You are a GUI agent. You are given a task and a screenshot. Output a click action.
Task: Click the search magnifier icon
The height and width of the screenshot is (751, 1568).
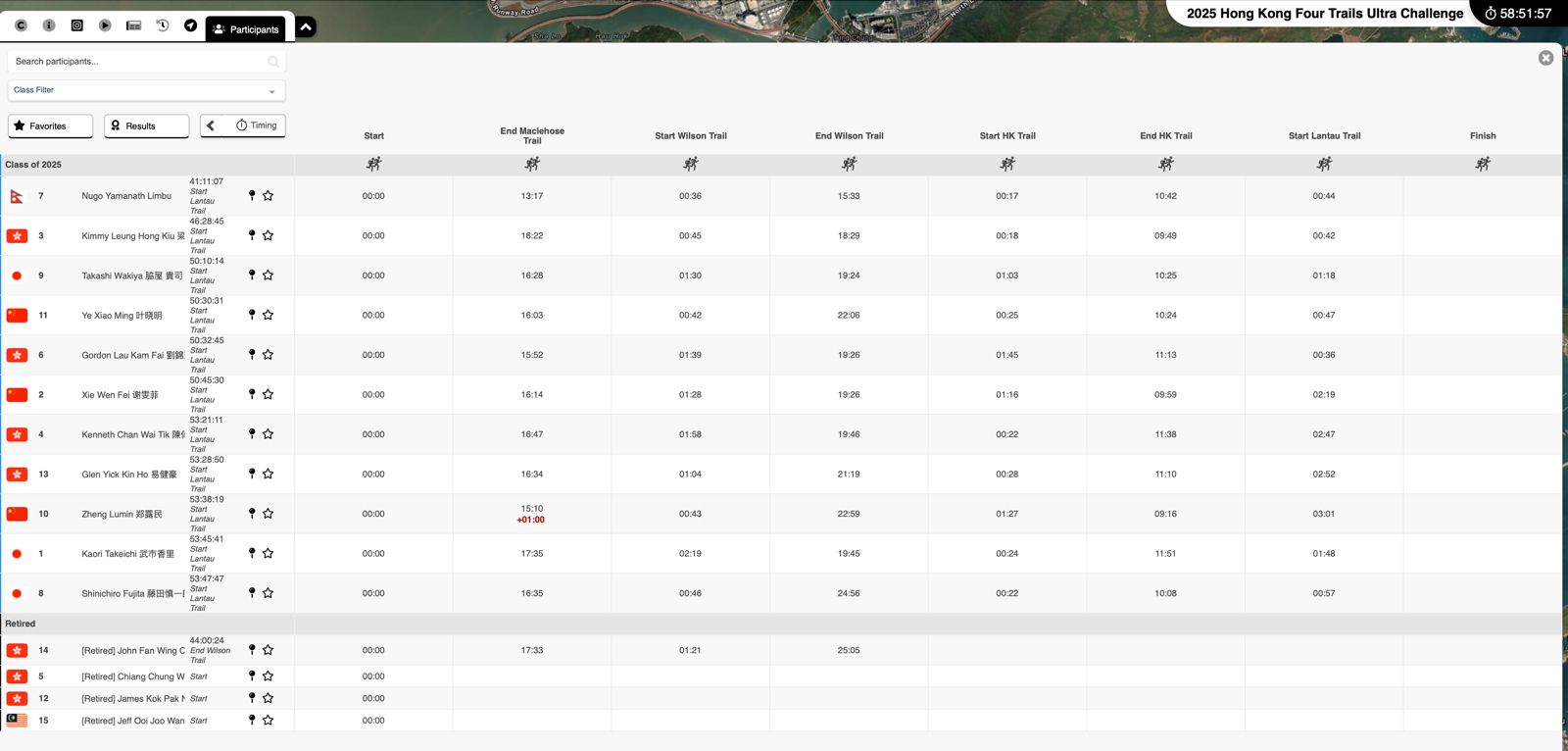tap(273, 62)
